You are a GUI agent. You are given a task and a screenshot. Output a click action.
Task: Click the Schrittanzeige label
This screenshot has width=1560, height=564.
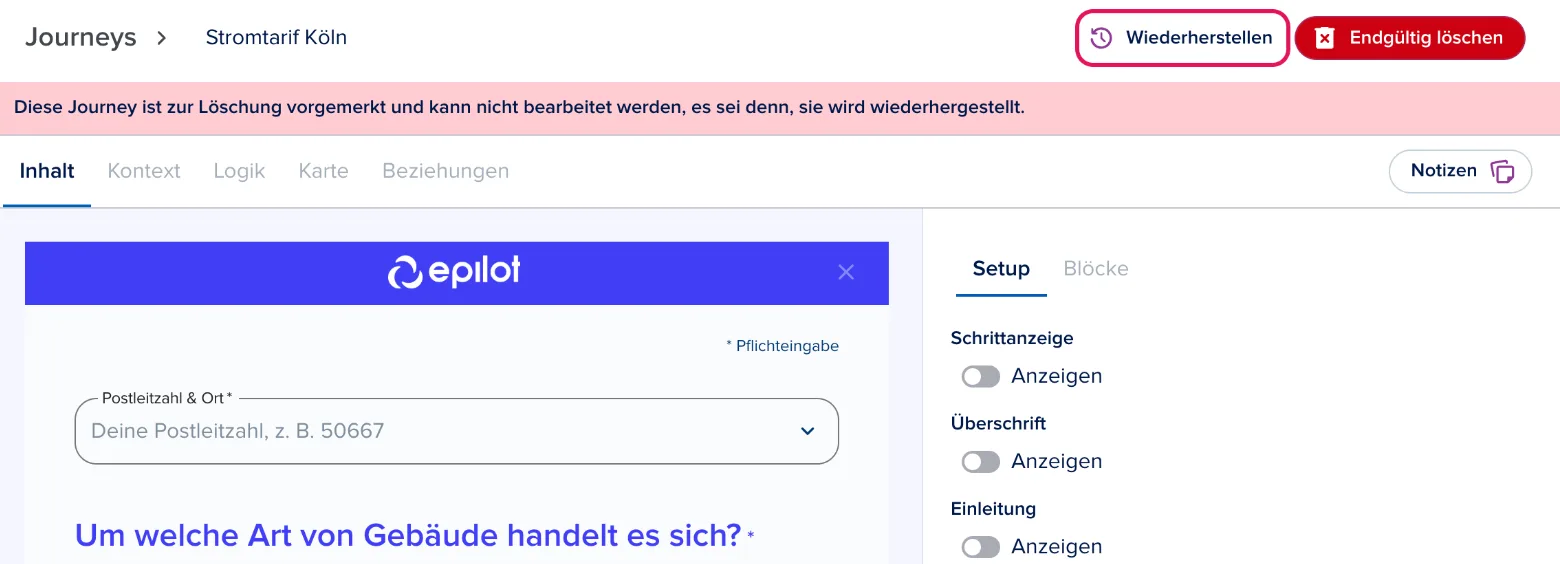tap(1012, 338)
